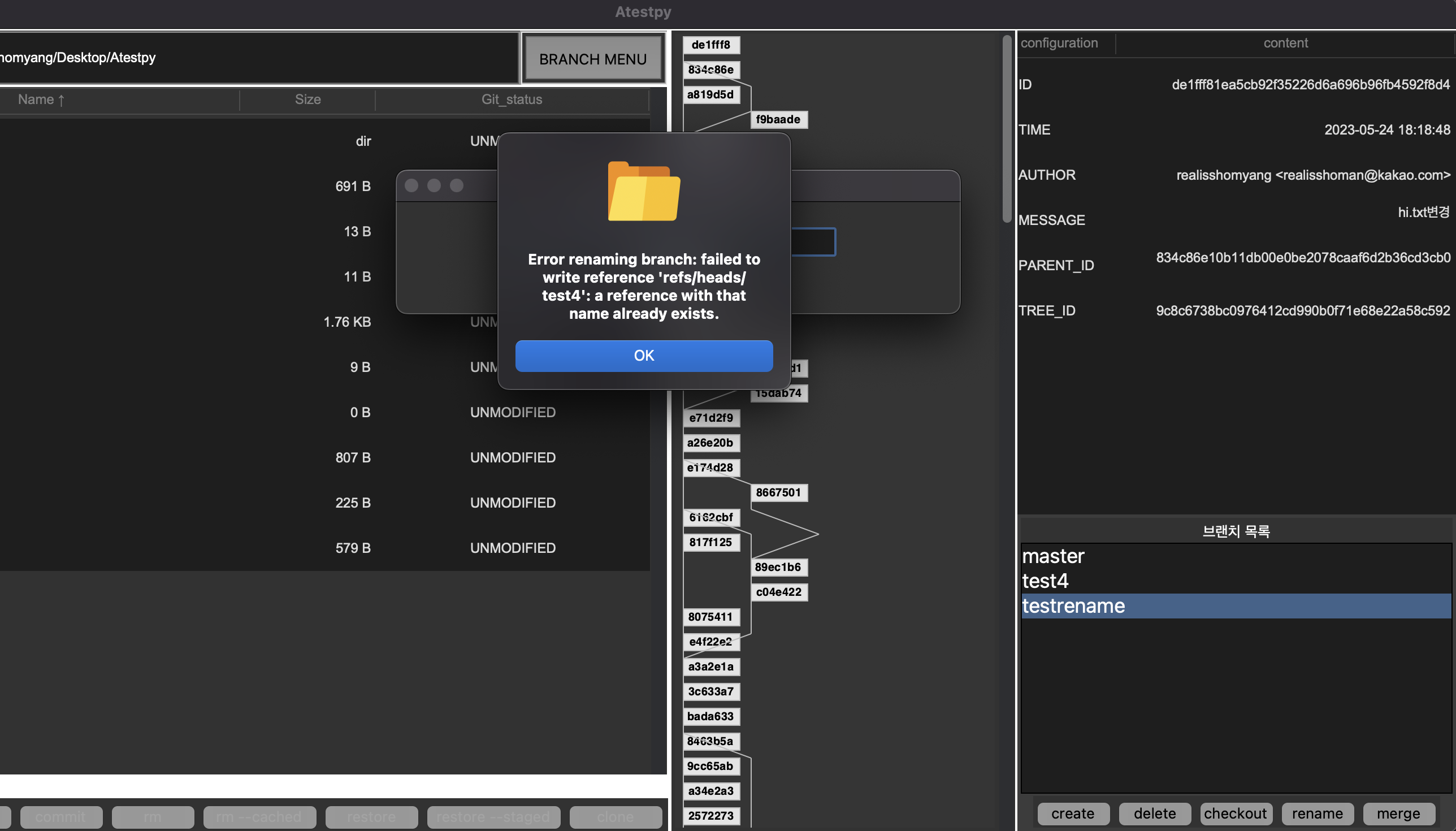Open the BRANCH MENU button
The width and height of the screenshot is (1456, 831).
coord(592,59)
